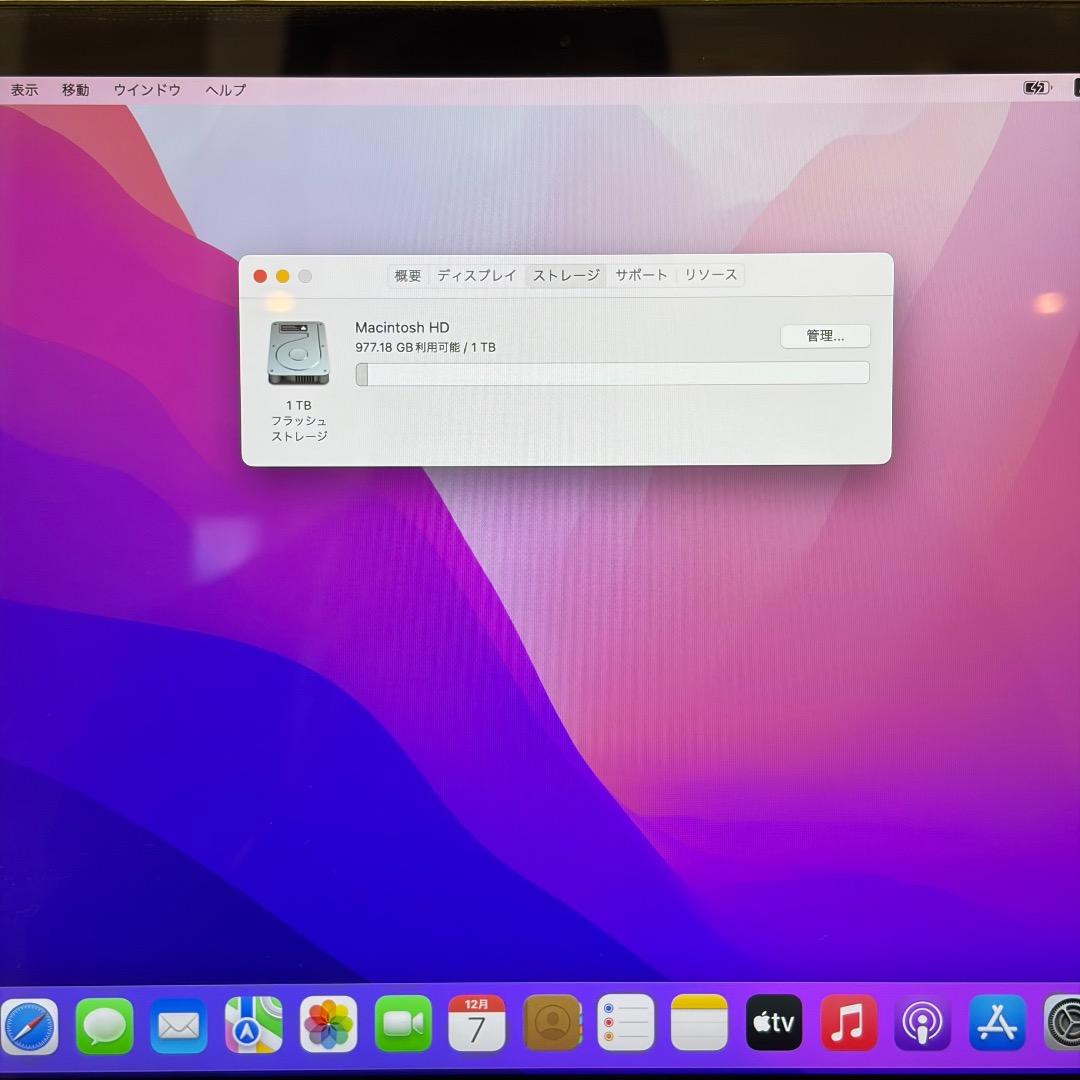Switch to the 概要 tab
The image size is (1080, 1080).
407,275
